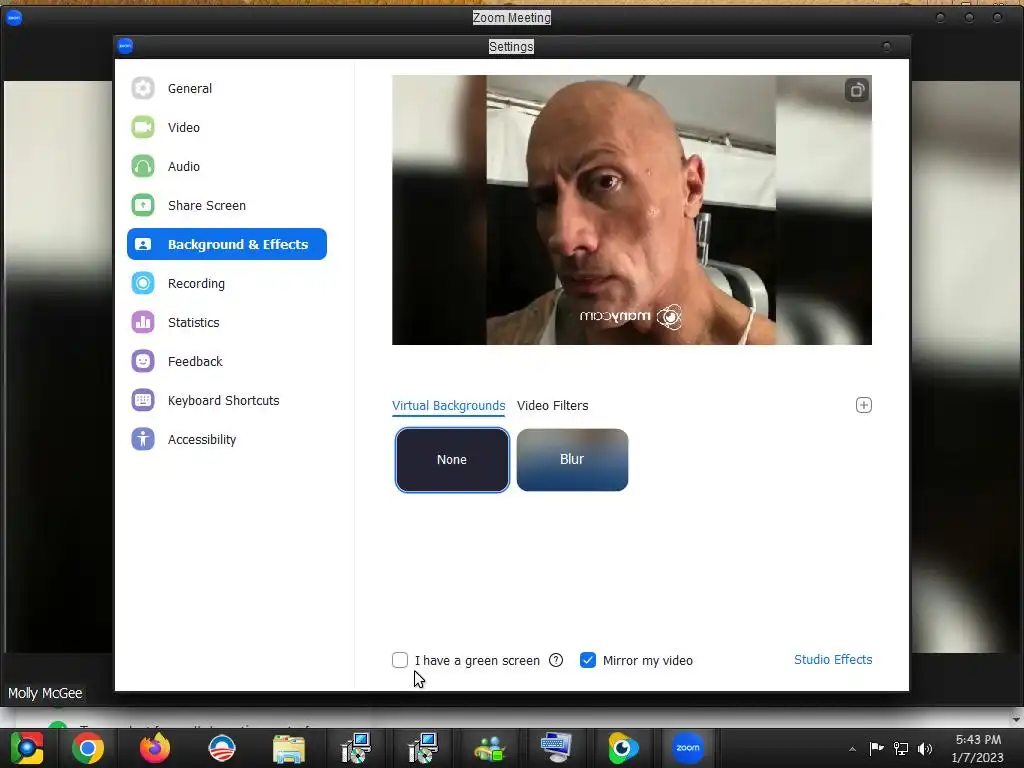Switch to Video Filters tab
Image resolution: width=1024 pixels, height=768 pixels.
pyautogui.click(x=552, y=406)
